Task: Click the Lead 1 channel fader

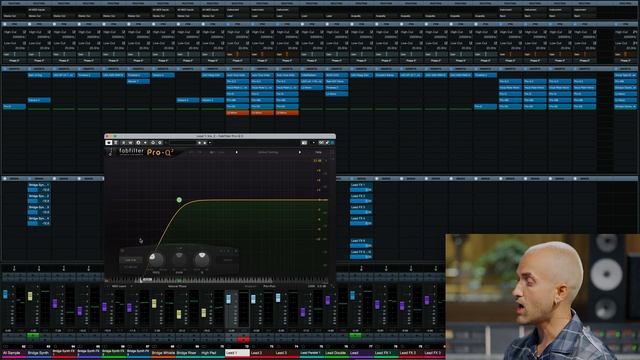Action: point(229,299)
